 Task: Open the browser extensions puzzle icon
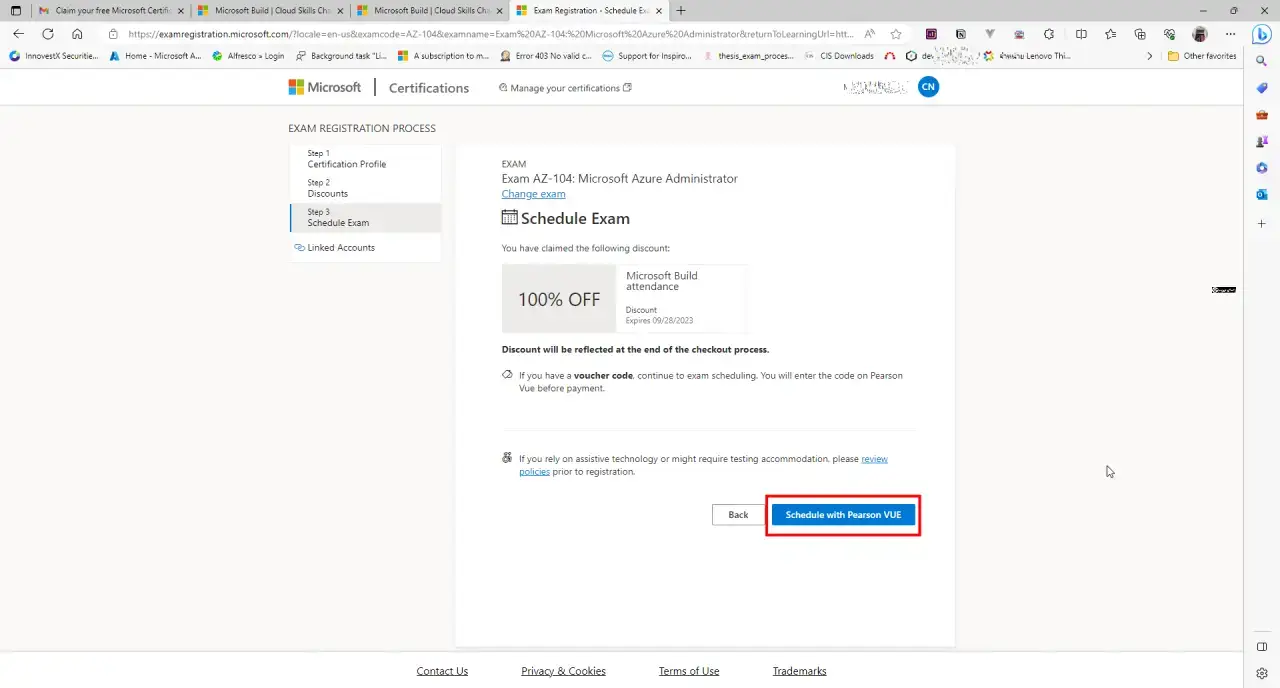pyautogui.click(x=1049, y=34)
